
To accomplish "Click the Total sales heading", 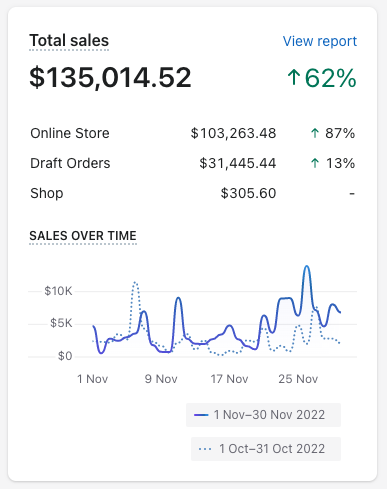I will (69, 41).
